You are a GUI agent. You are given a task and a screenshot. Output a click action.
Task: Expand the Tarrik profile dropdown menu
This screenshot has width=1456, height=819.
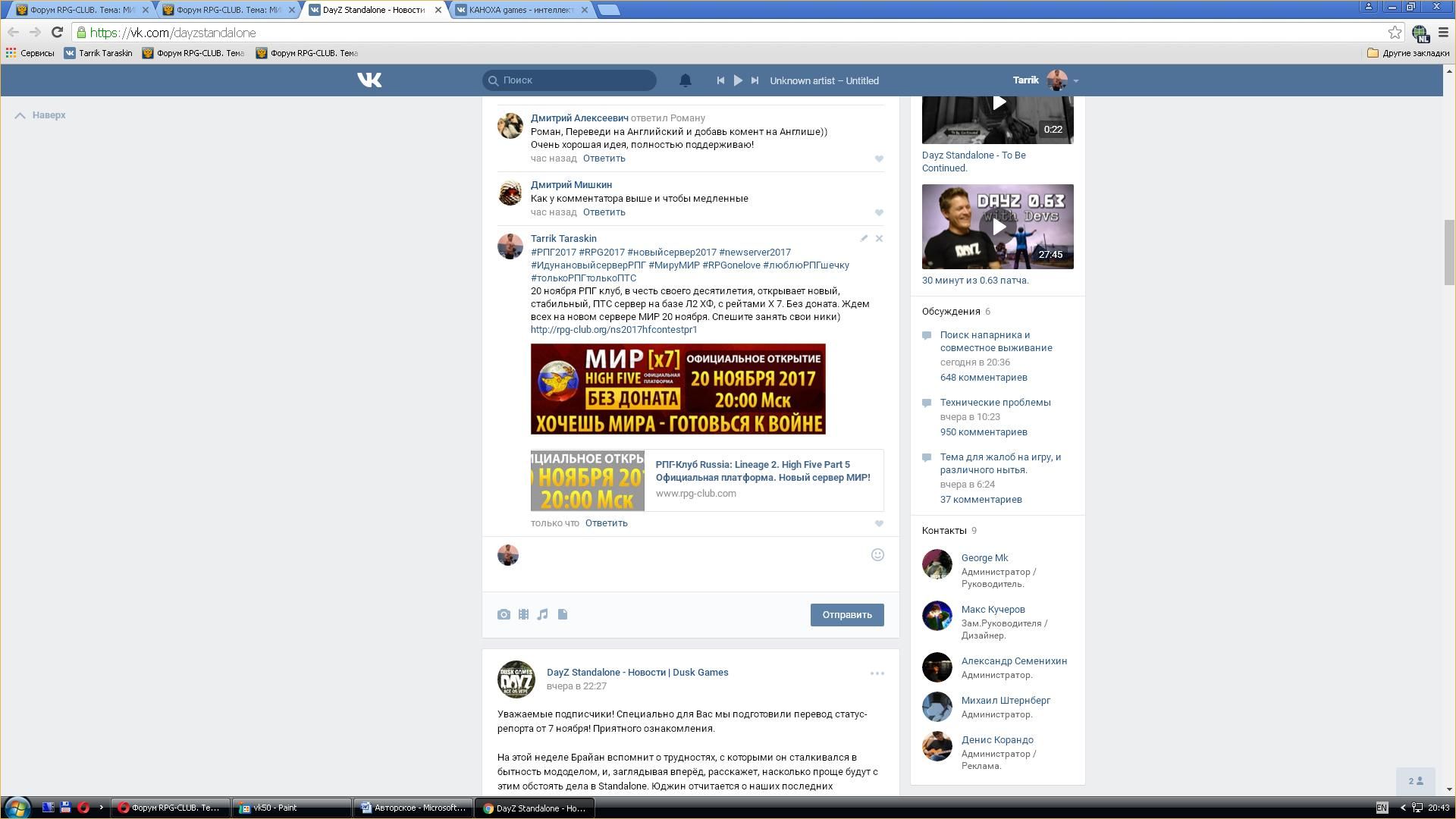pyautogui.click(x=1075, y=80)
